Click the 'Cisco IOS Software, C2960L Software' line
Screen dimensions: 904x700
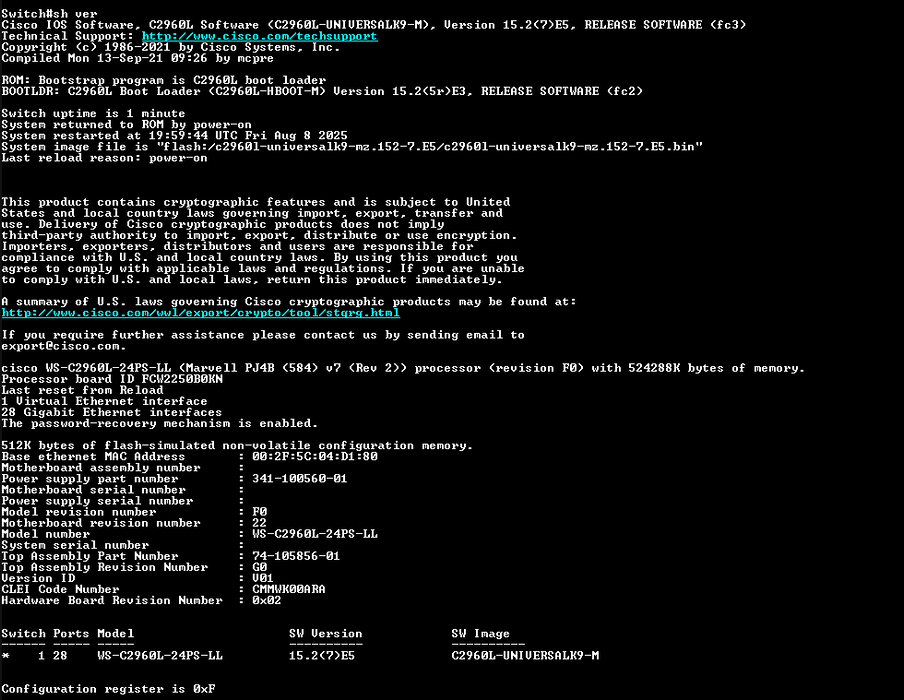(x=374, y=25)
